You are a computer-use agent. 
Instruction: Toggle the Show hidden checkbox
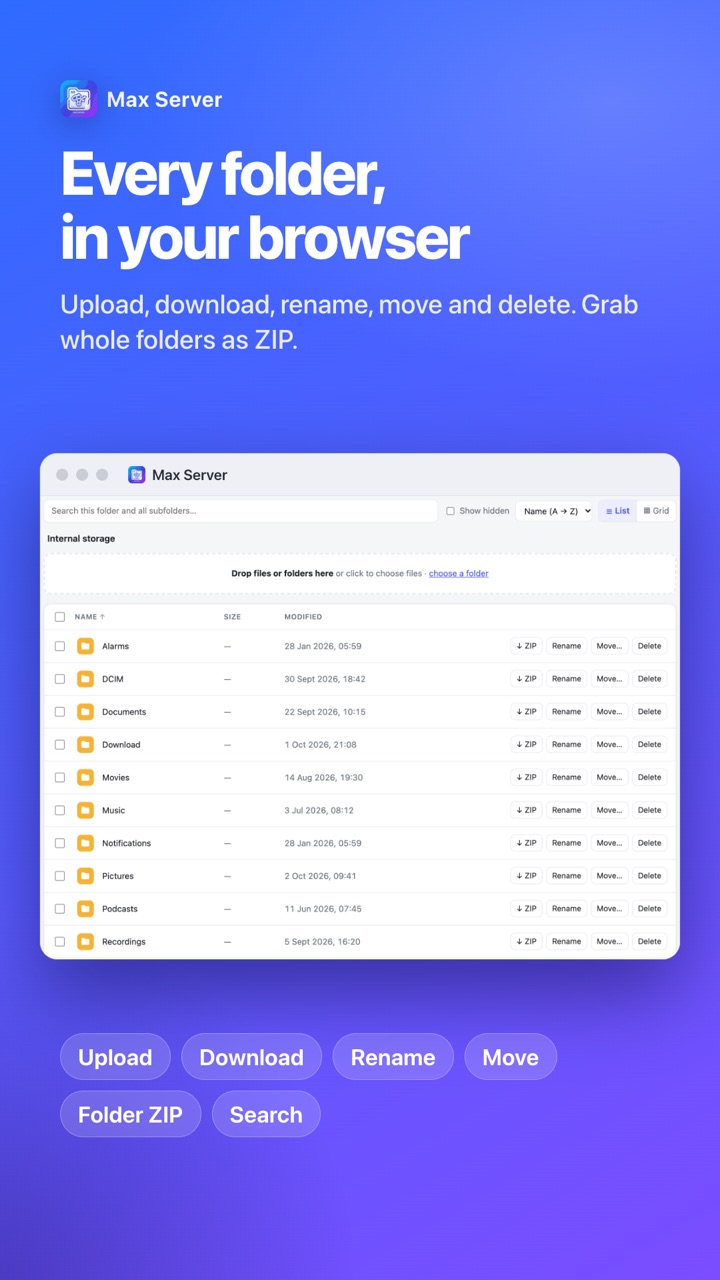point(450,511)
